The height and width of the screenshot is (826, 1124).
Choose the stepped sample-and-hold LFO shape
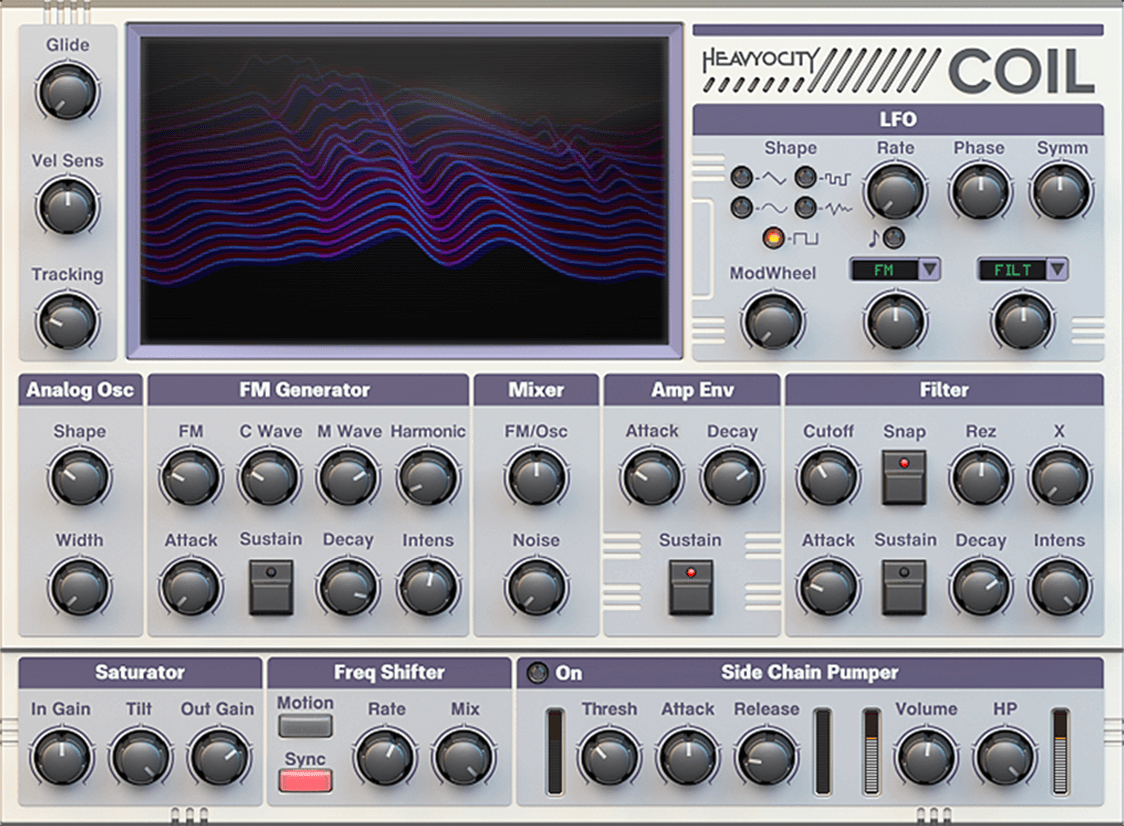(x=806, y=178)
